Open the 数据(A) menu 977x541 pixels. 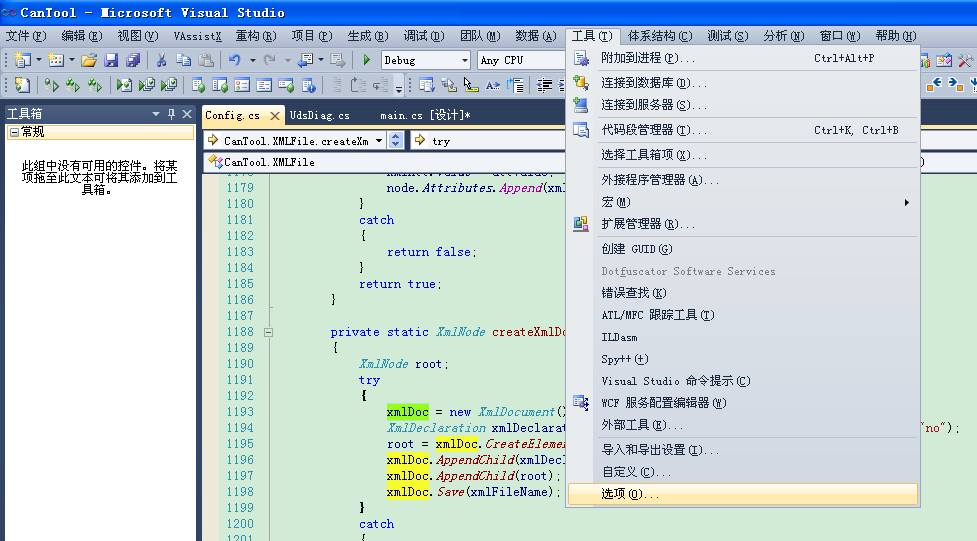click(536, 36)
